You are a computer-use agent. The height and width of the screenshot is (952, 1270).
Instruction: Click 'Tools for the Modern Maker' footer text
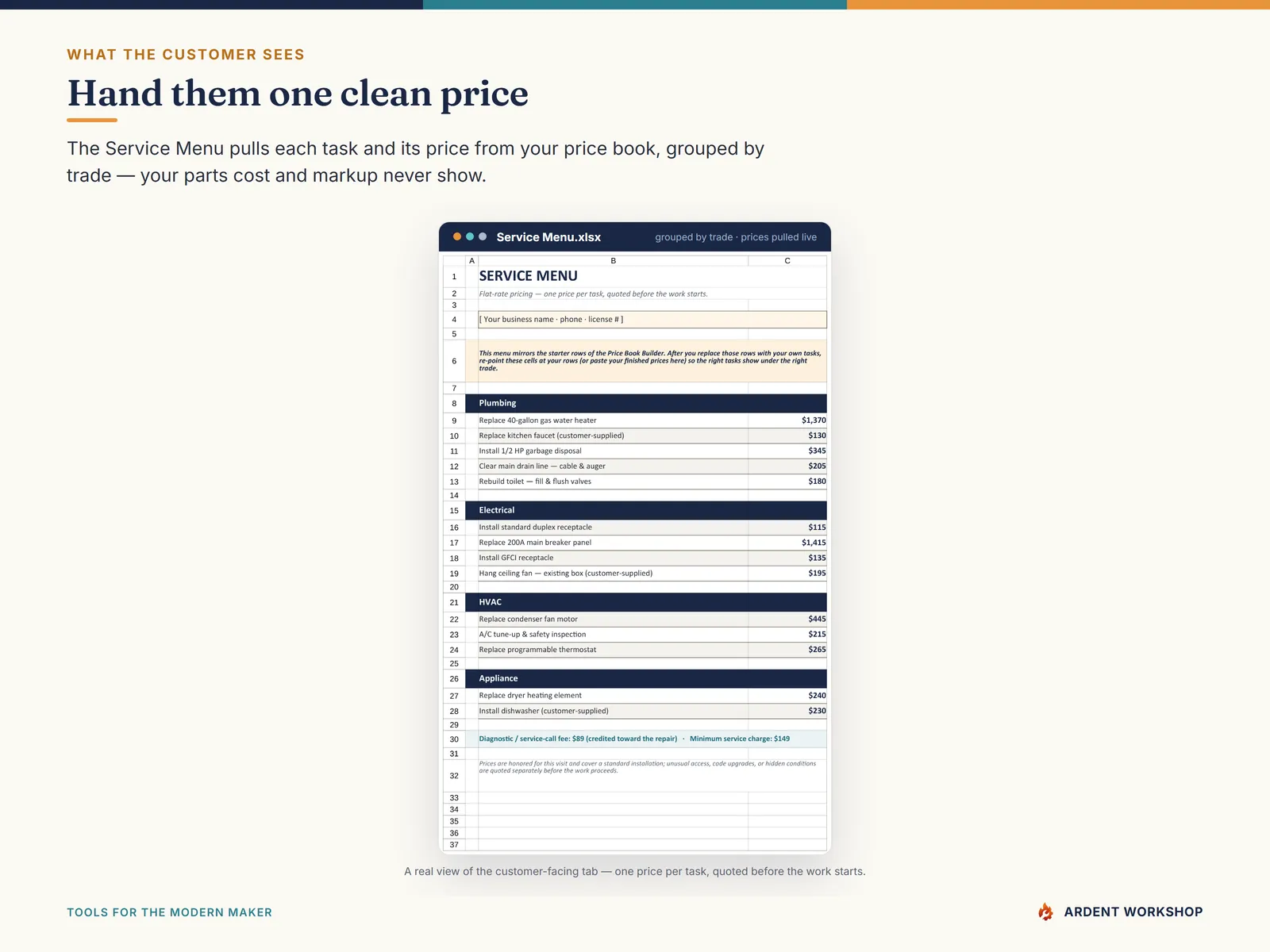click(x=169, y=912)
